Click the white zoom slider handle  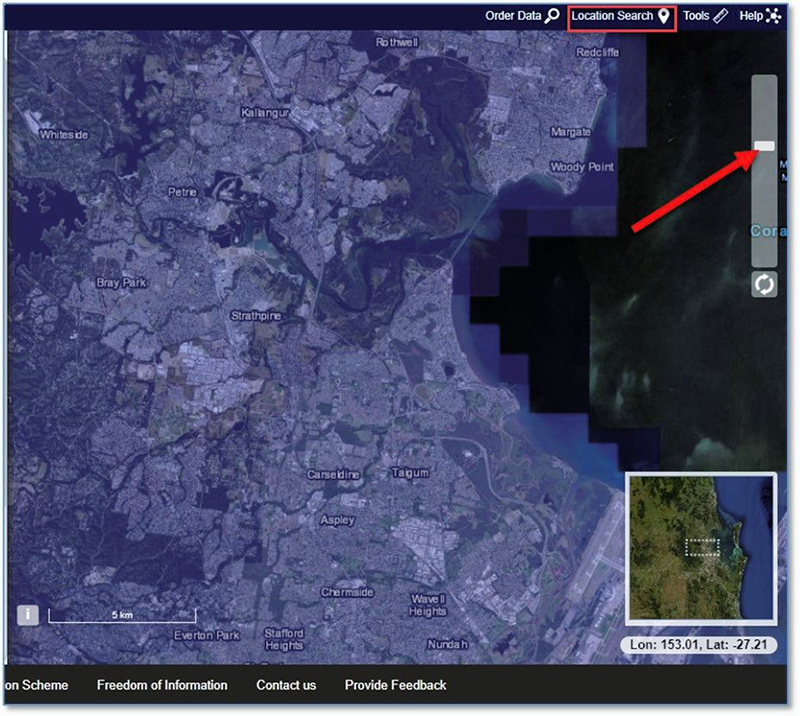[764, 146]
